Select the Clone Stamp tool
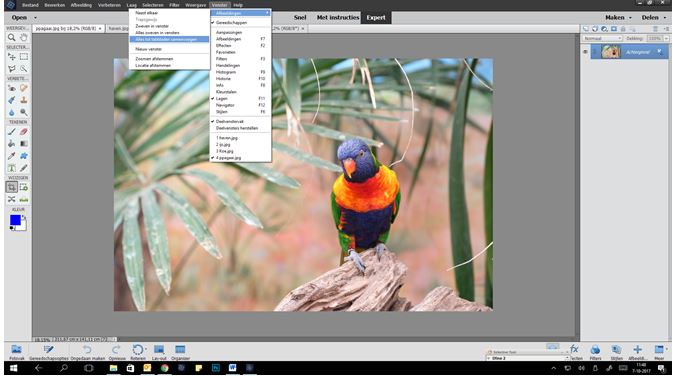673x376 pixels. click(x=24, y=100)
